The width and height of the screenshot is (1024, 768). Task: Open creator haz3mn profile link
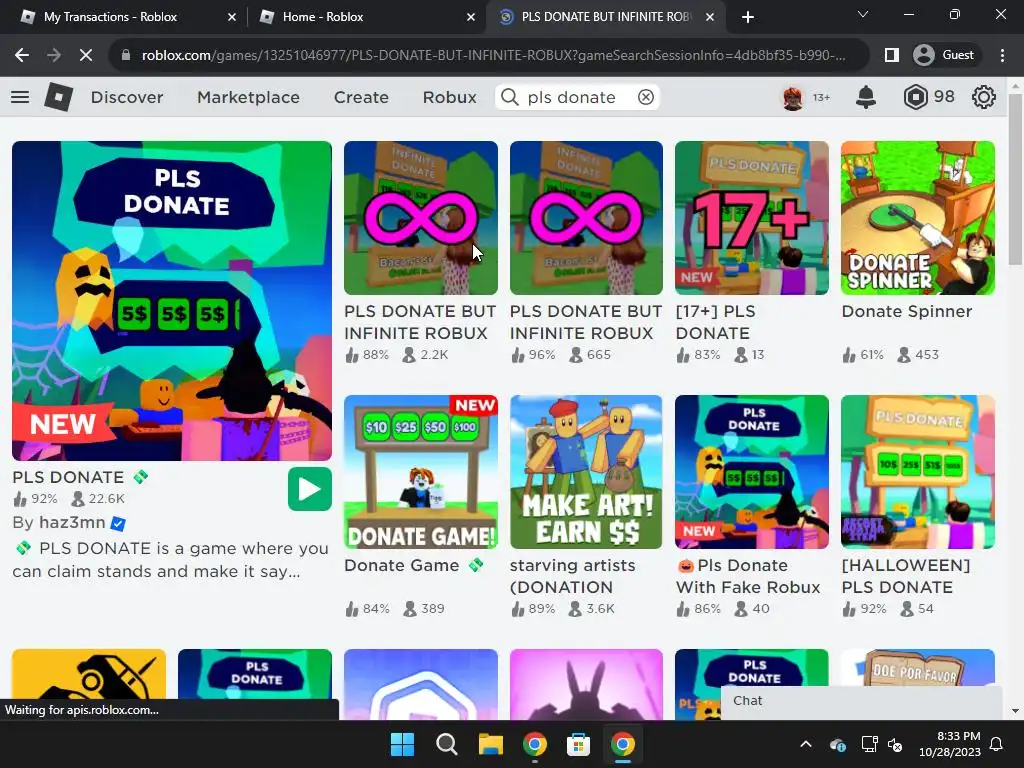point(72,522)
